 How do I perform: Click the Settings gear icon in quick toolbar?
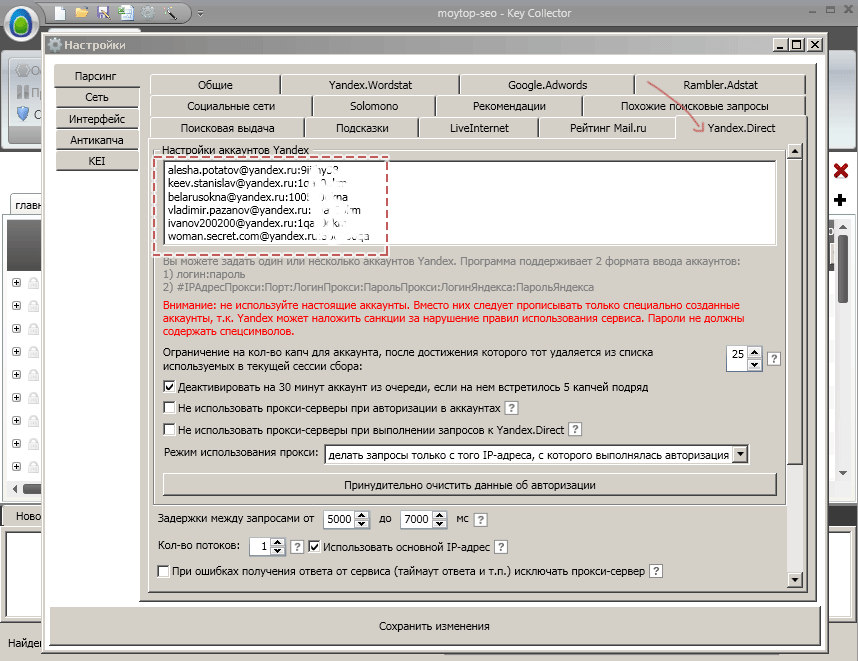coord(148,13)
